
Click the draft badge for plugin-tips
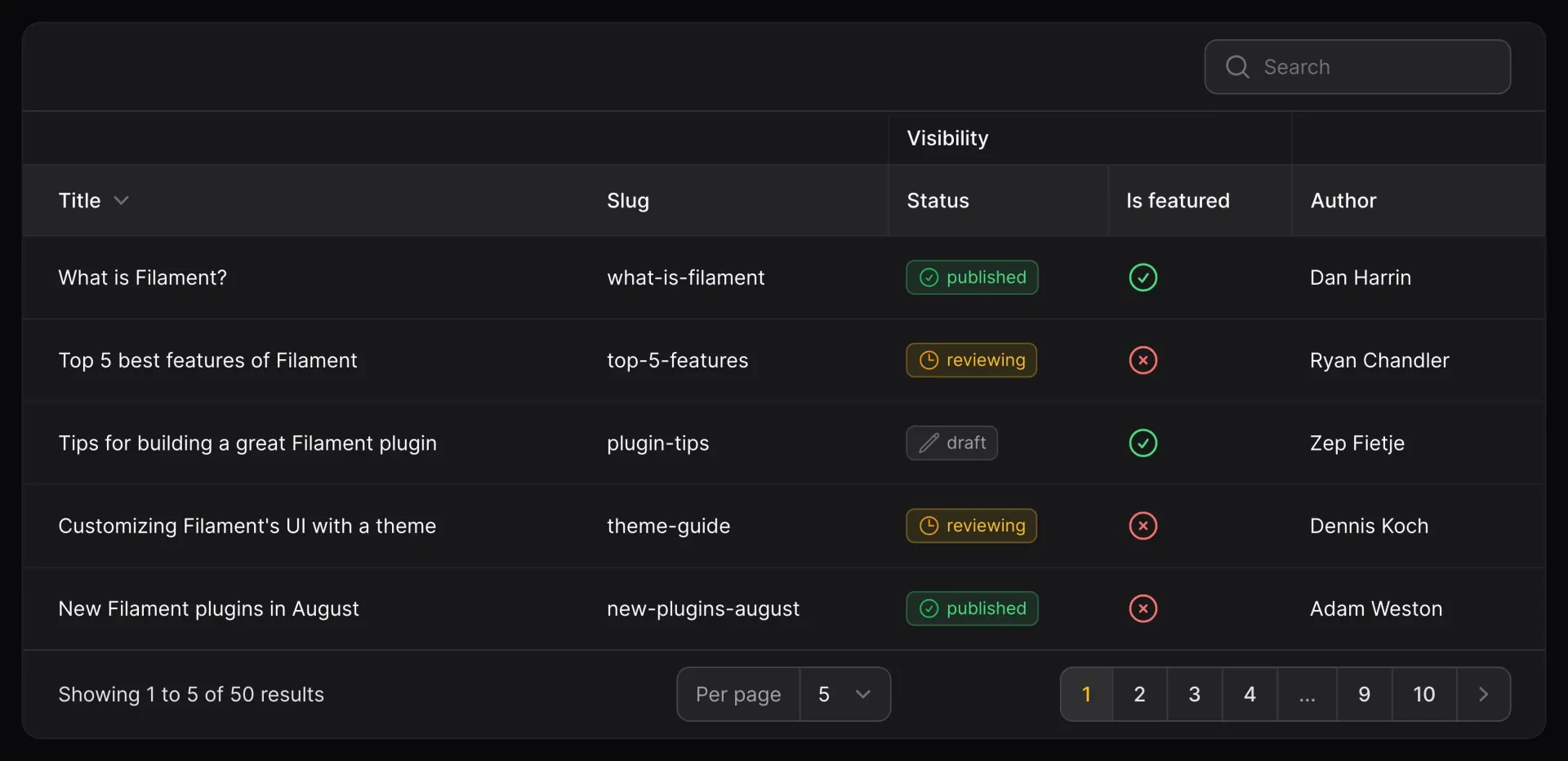click(x=951, y=443)
